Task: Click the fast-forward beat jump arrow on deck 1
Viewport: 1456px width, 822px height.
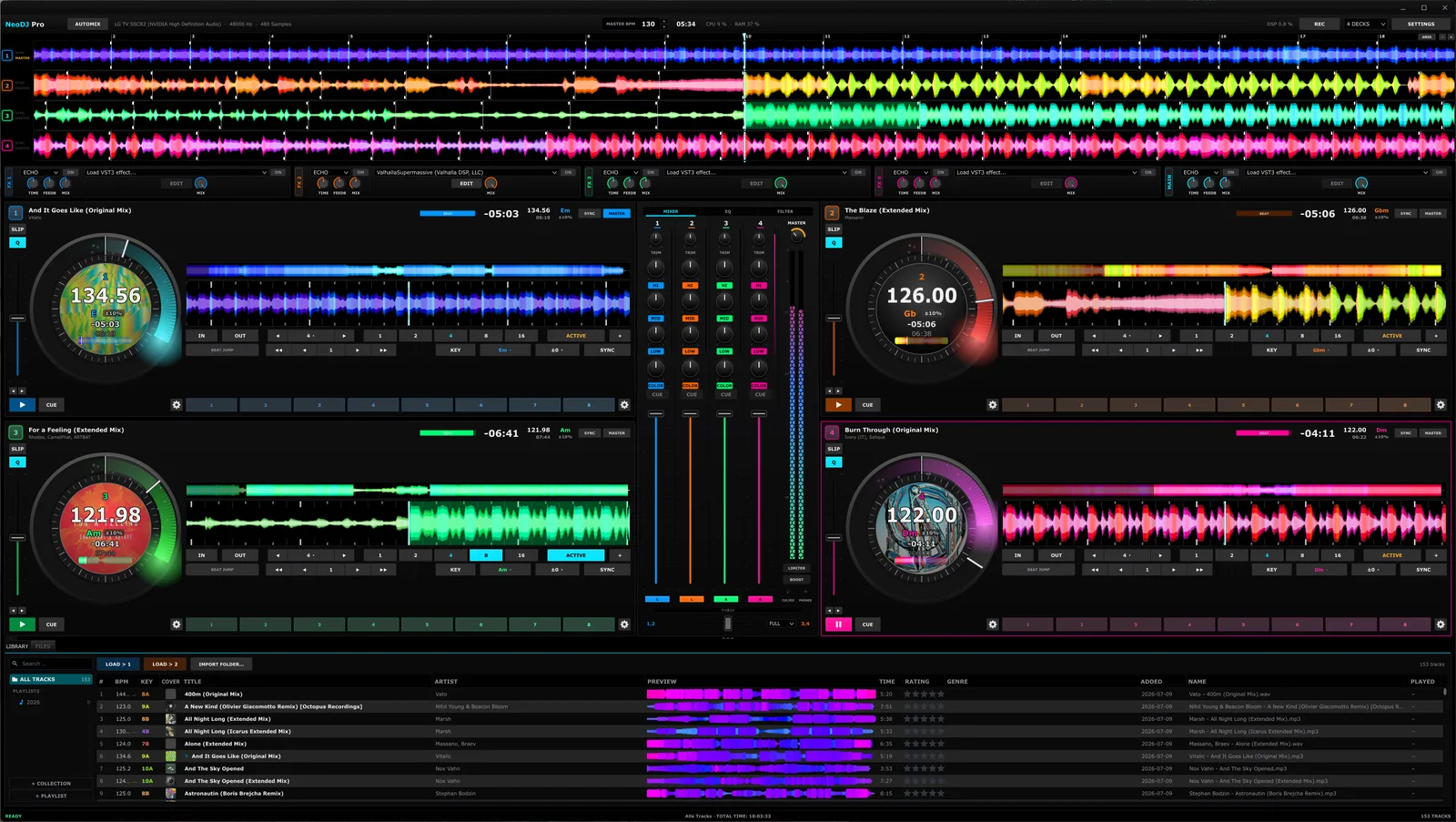Action: pos(383,350)
